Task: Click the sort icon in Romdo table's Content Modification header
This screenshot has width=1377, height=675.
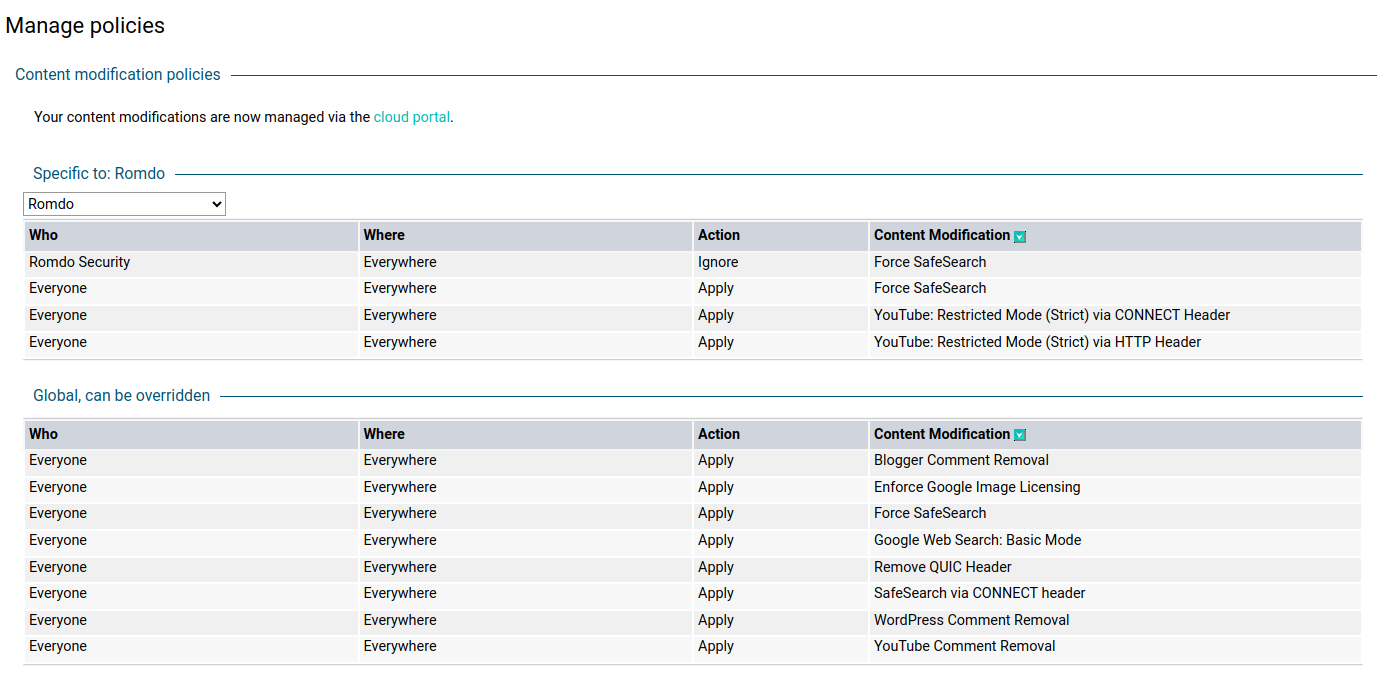Action: pos(1020,237)
